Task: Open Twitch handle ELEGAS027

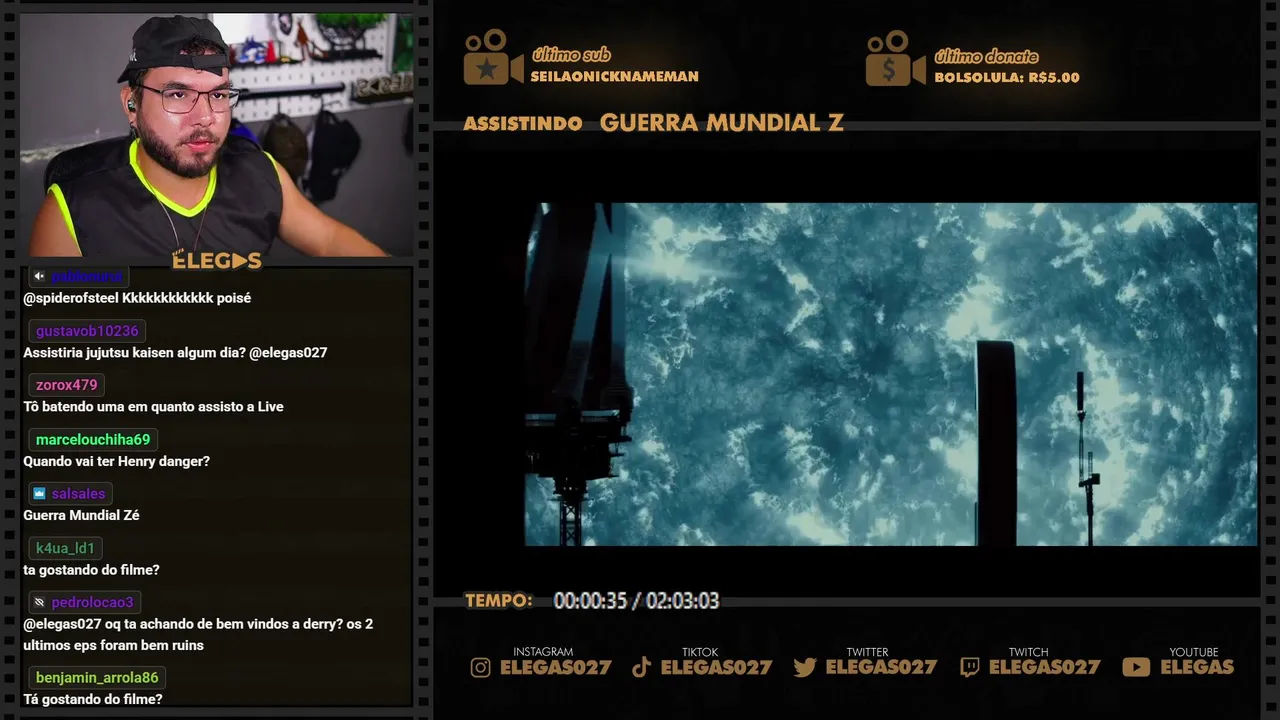Action: coord(1044,667)
